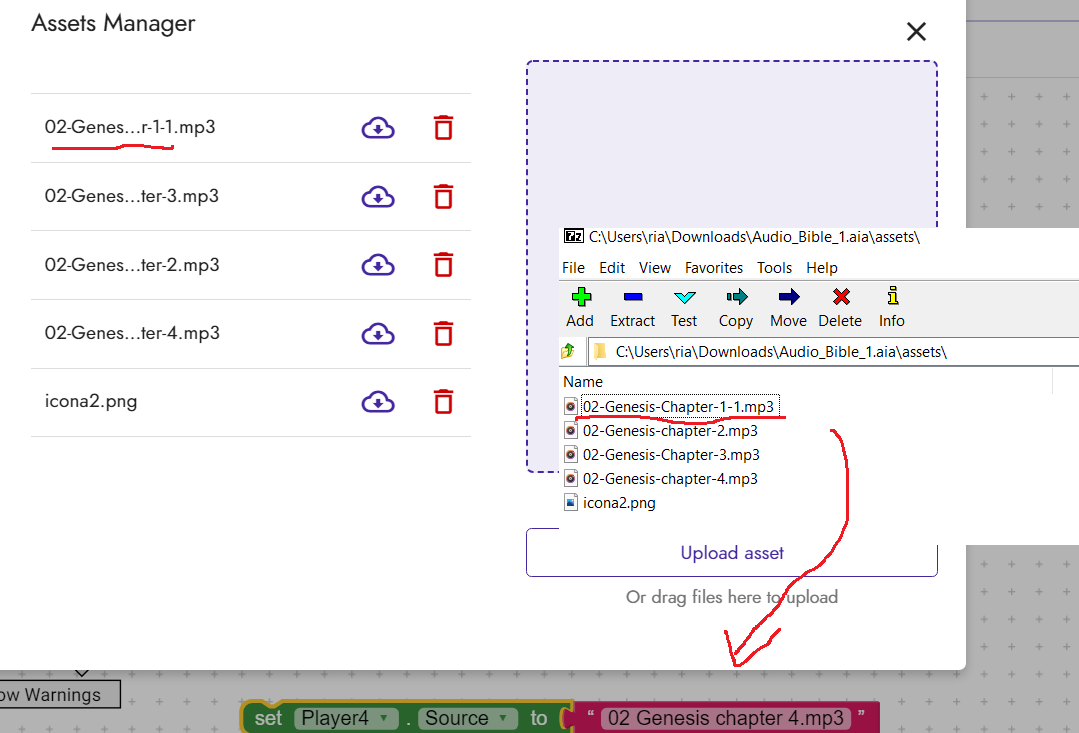The height and width of the screenshot is (733, 1079).
Task: Close the Assets Manager dialog
Action: (x=916, y=32)
